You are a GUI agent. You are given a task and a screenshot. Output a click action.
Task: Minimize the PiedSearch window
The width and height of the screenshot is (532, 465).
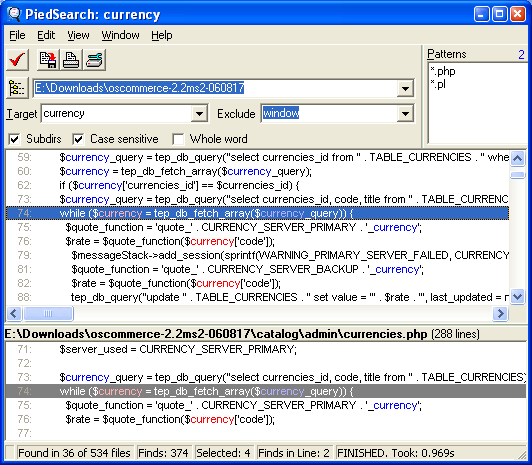[x=481, y=14]
